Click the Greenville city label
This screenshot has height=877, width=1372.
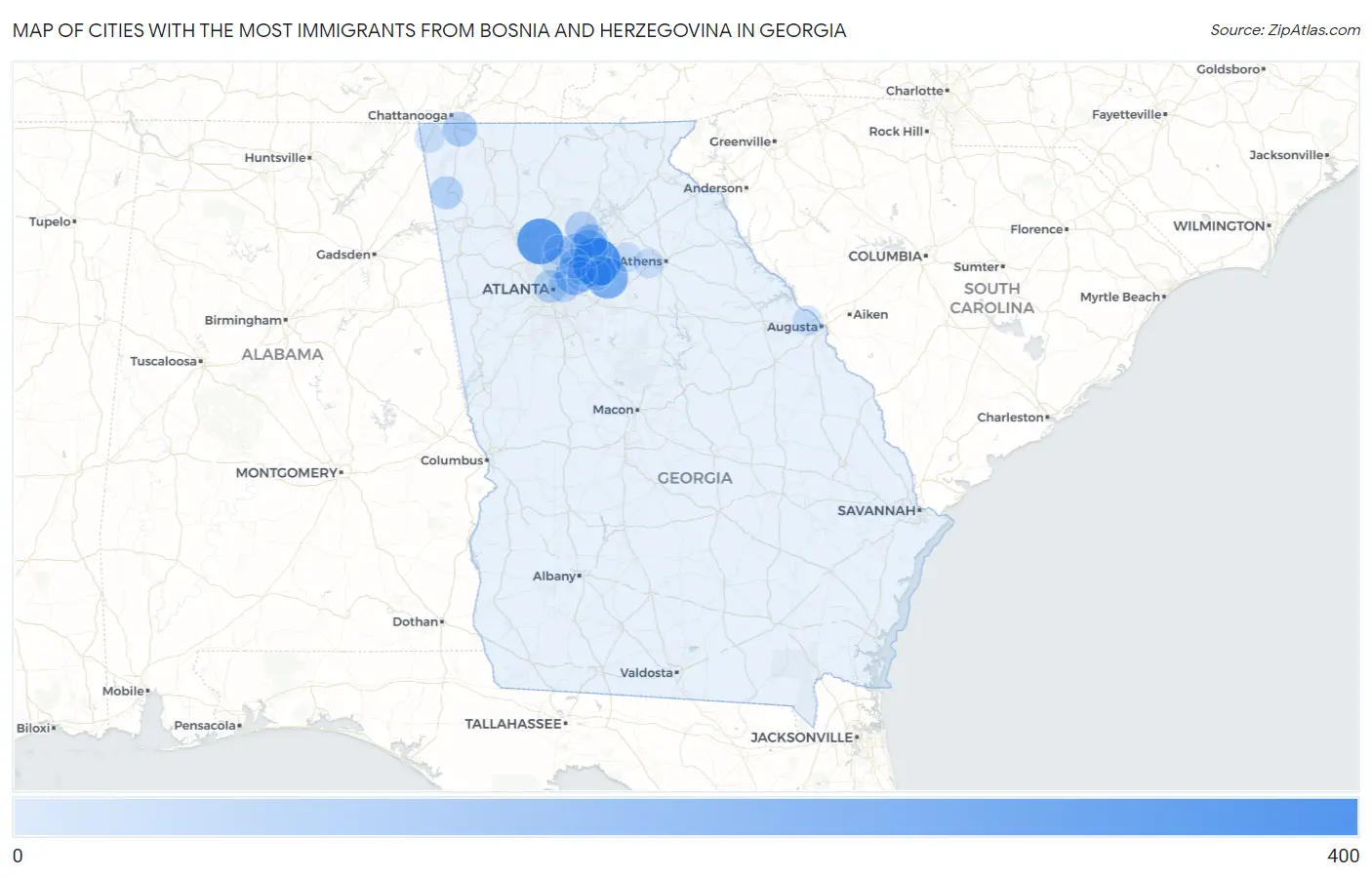[x=740, y=141]
